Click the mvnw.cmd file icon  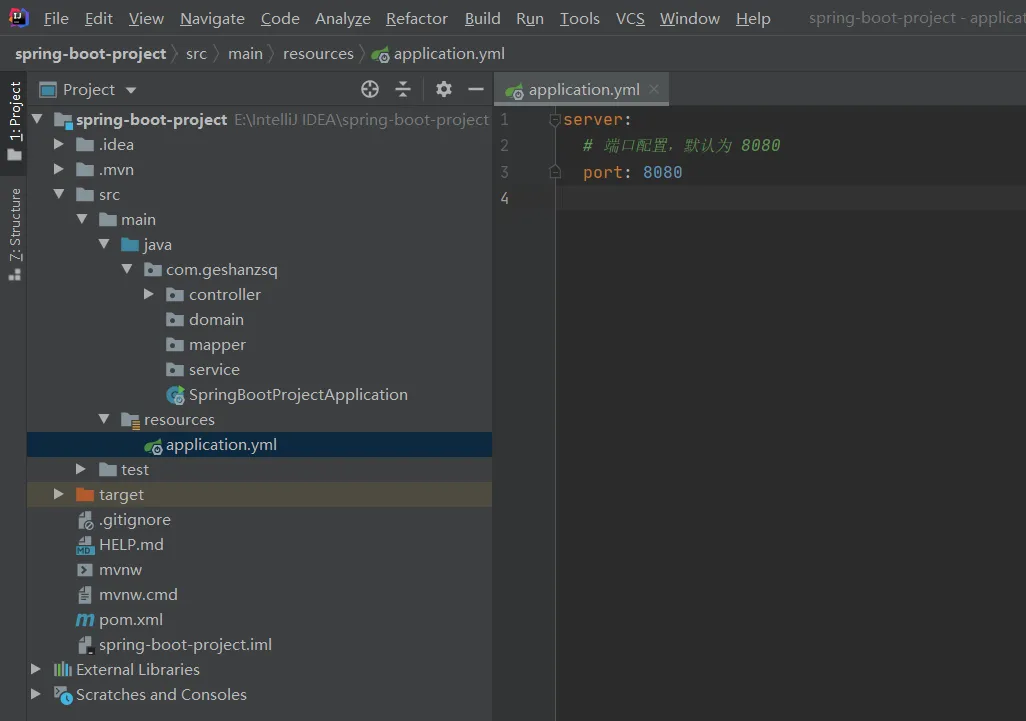point(85,595)
